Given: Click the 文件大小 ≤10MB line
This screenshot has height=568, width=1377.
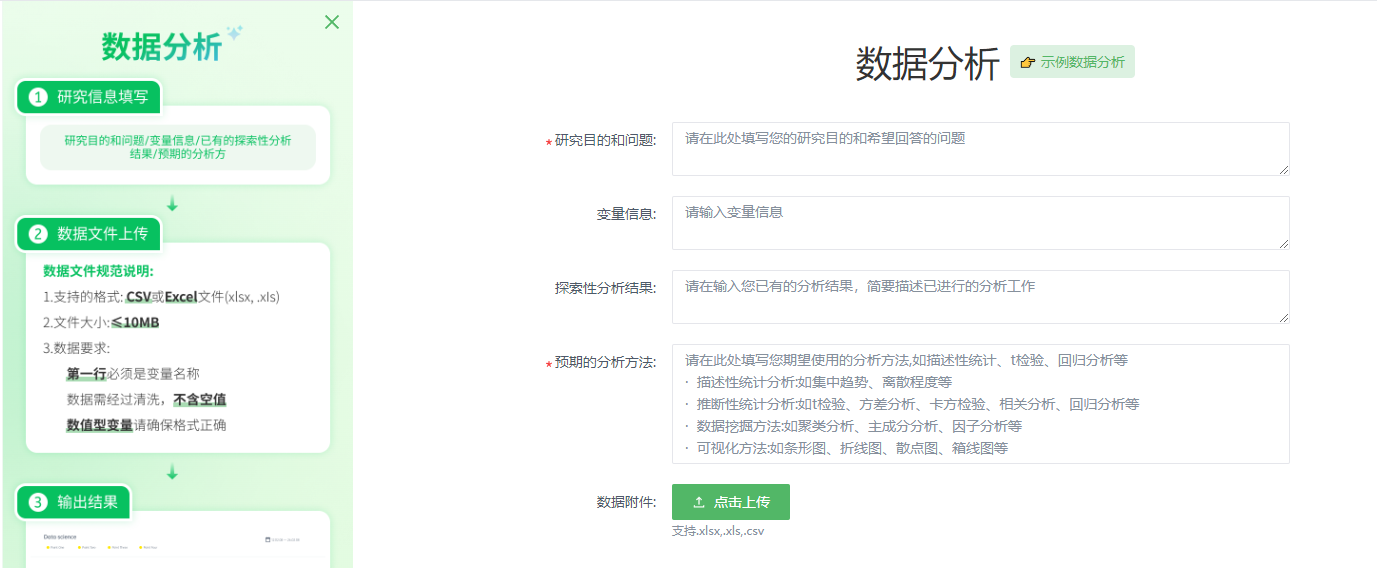Looking at the screenshot, I should 101,323.
